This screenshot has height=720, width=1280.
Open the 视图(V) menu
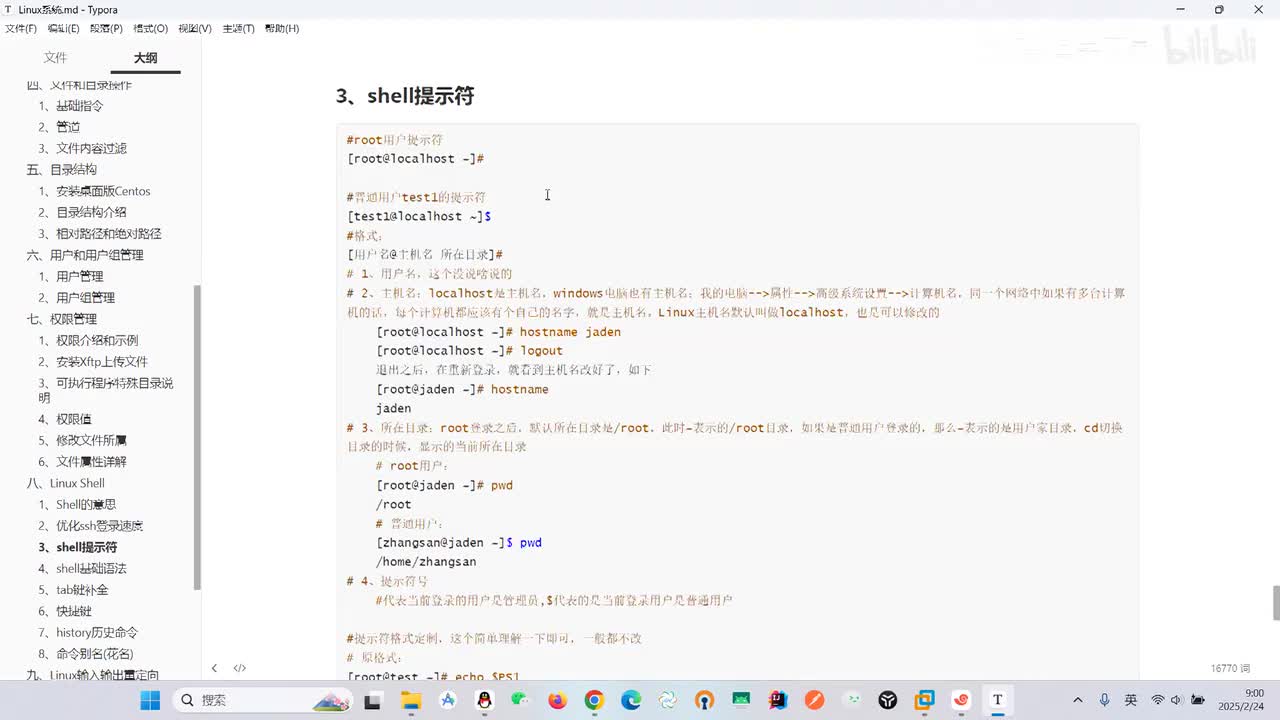[x=195, y=28]
